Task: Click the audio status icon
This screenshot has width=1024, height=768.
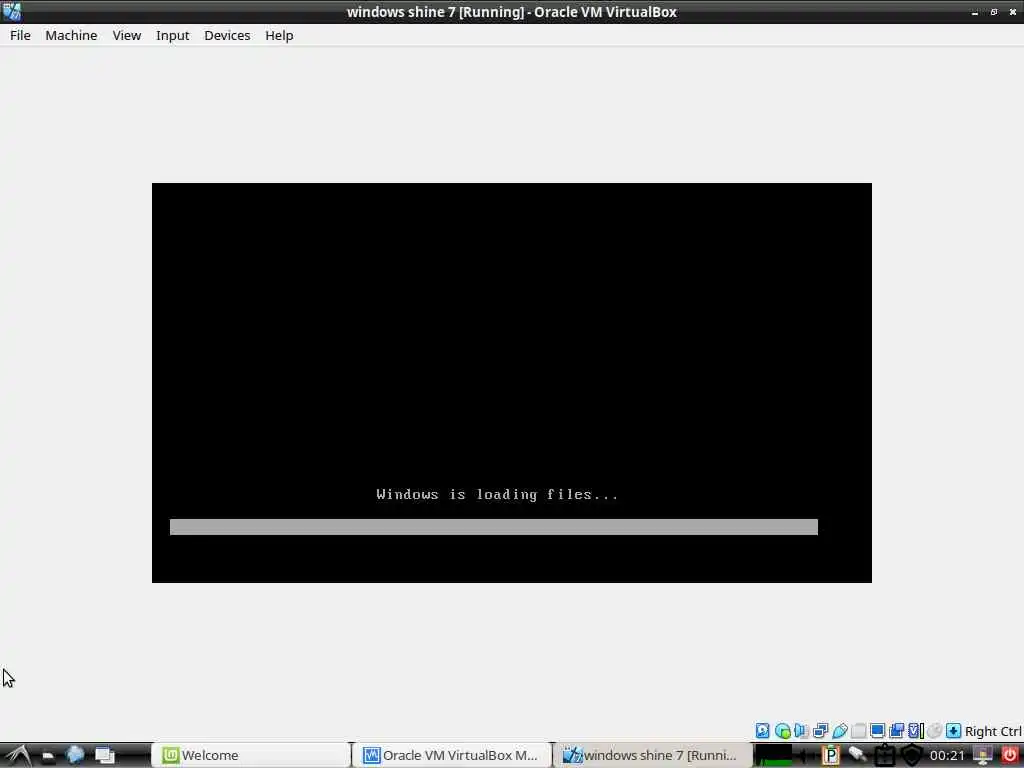Action: tap(801, 731)
